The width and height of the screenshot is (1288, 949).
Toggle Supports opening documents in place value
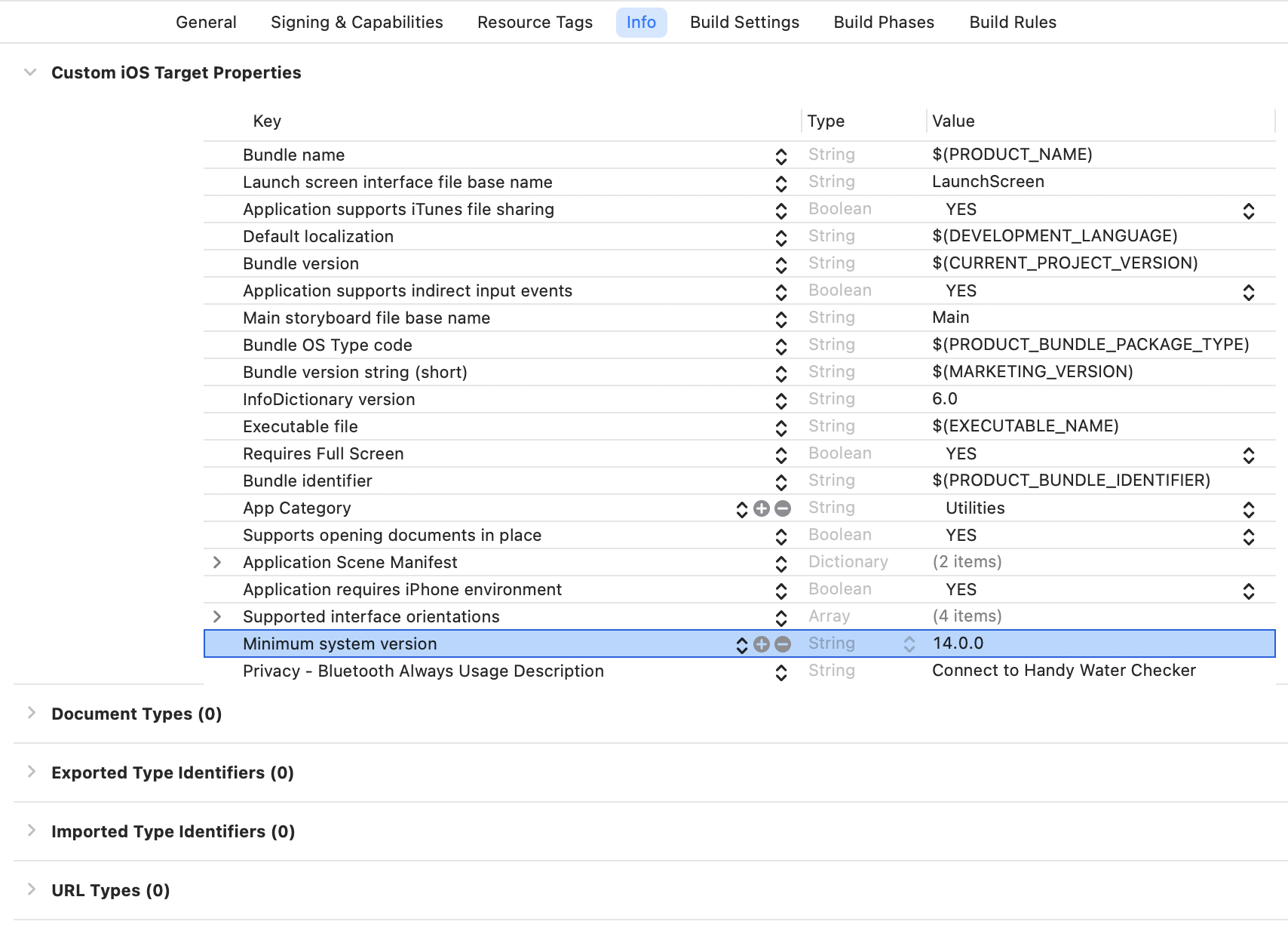point(1249,536)
